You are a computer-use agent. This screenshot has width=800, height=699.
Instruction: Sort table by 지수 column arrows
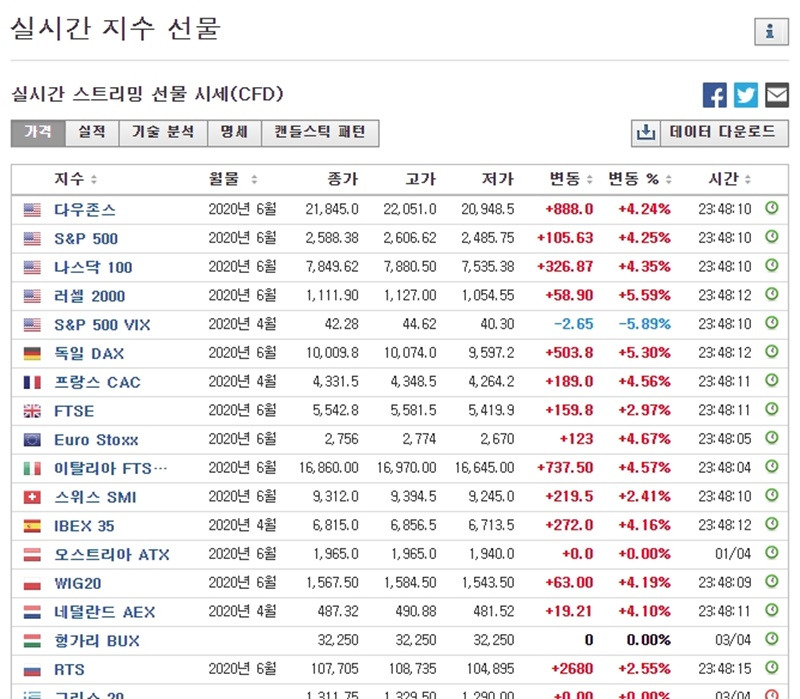coord(94,179)
